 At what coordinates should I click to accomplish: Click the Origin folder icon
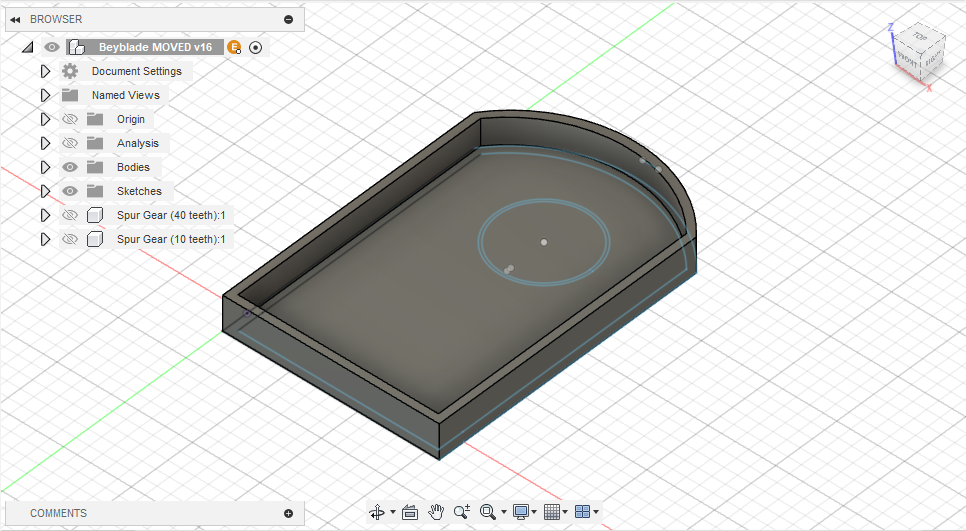(95, 120)
